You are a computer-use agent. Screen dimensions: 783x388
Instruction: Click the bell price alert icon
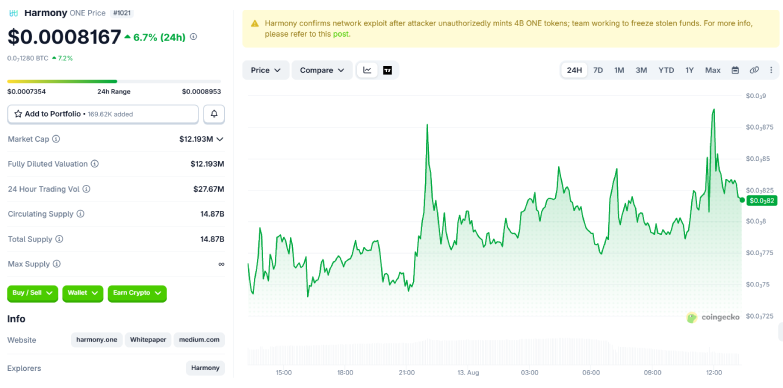click(214, 114)
